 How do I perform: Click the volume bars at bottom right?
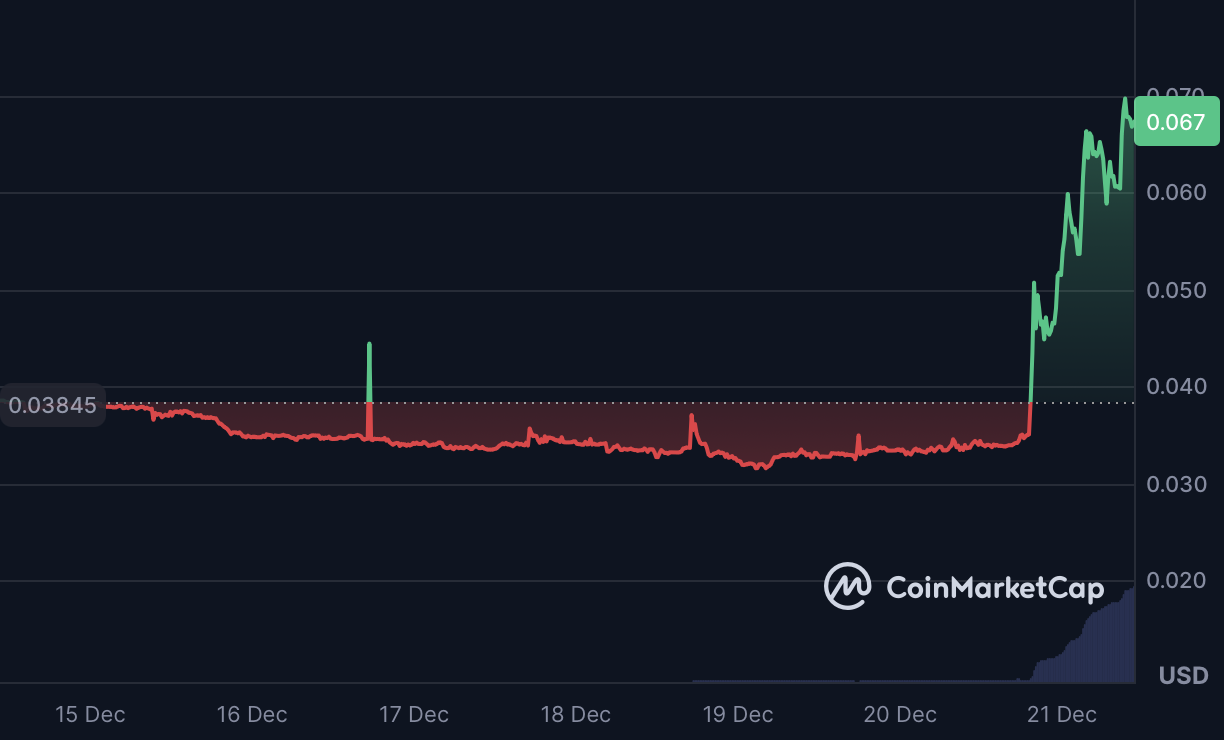[x=1100, y=650]
